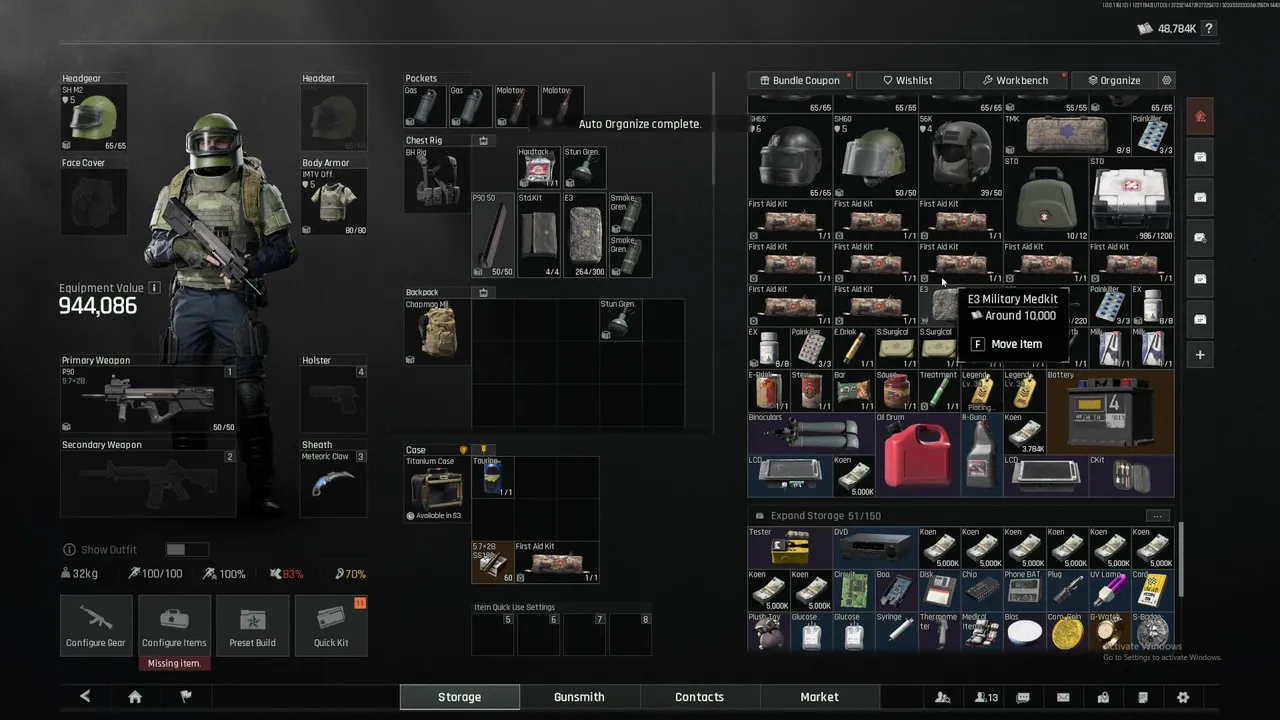Image resolution: width=1280 pixels, height=720 pixels.
Task: Select the R-Gunp bottle item
Action: [982, 454]
